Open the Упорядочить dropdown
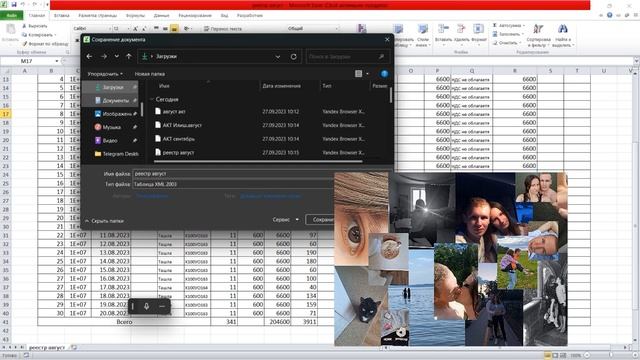The width and height of the screenshot is (640, 360). pos(105,74)
